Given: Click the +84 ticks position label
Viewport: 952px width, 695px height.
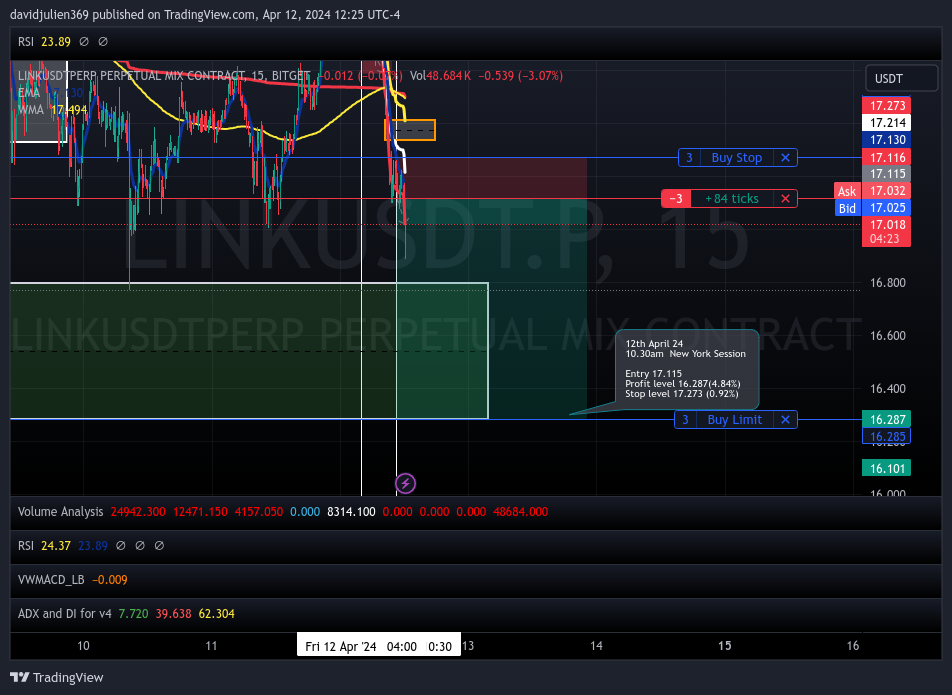Looking at the screenshot, I should point(732,198).
